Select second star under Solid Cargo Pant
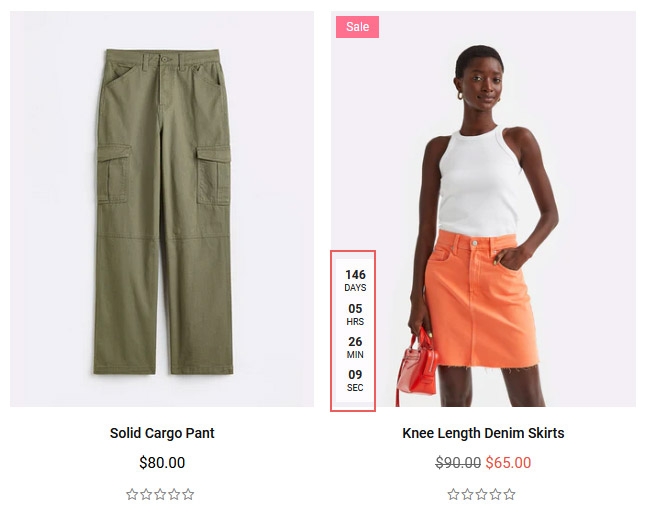652x512 pixels. tap(146, 494)
